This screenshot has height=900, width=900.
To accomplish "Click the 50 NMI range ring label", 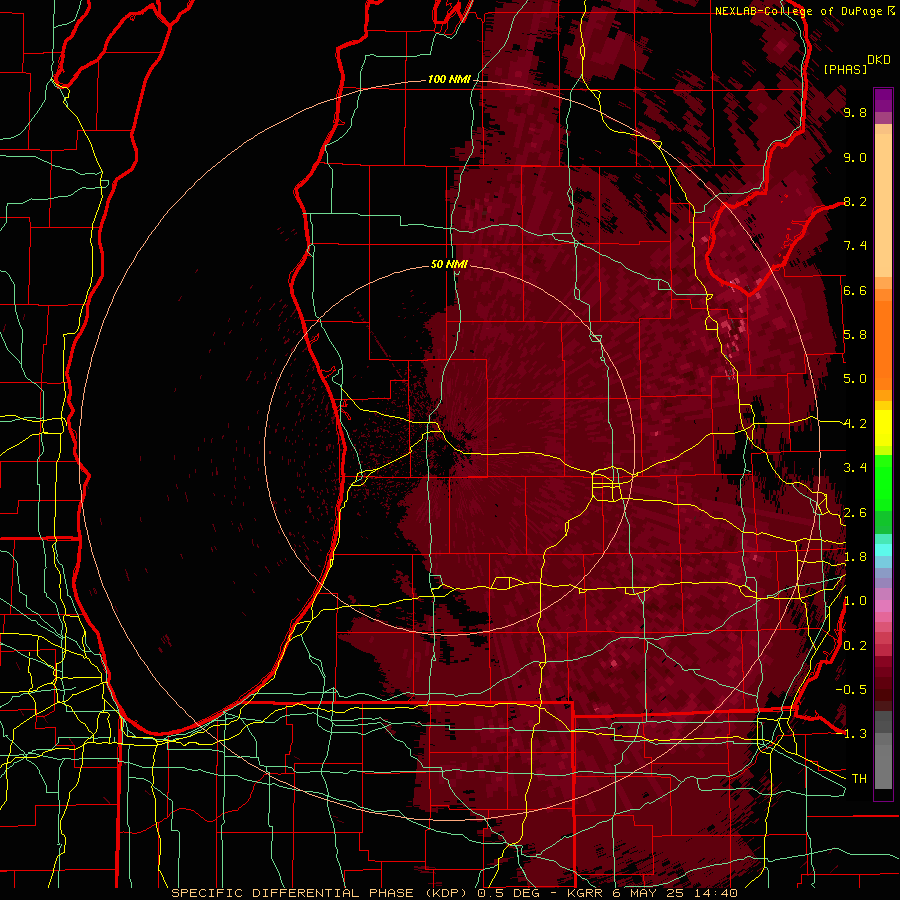I will tap(449, 264).
